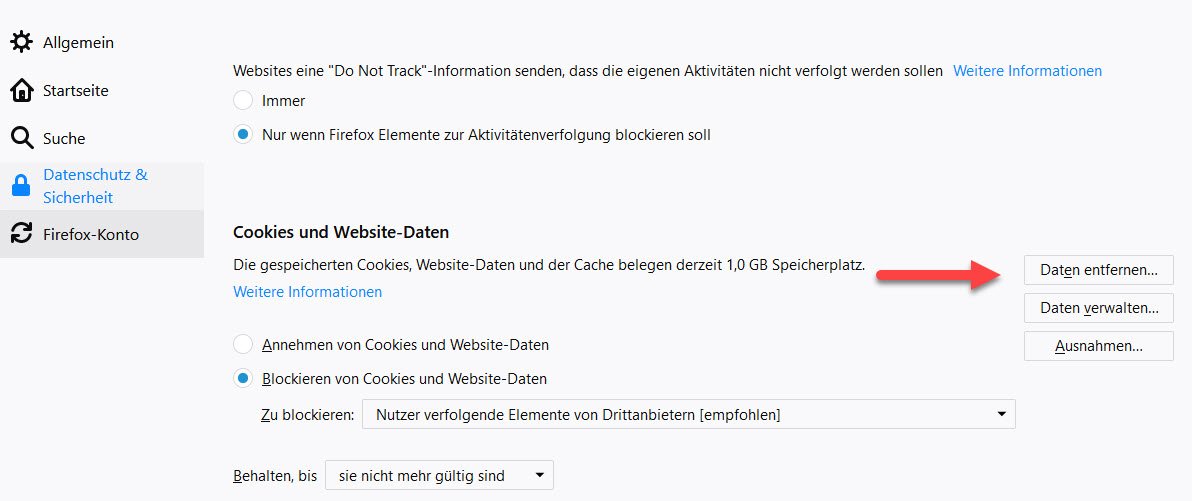Click the "Daten entfernen..." button
The height and width of the screenshot is (501, 1192).
[1098, 270]
